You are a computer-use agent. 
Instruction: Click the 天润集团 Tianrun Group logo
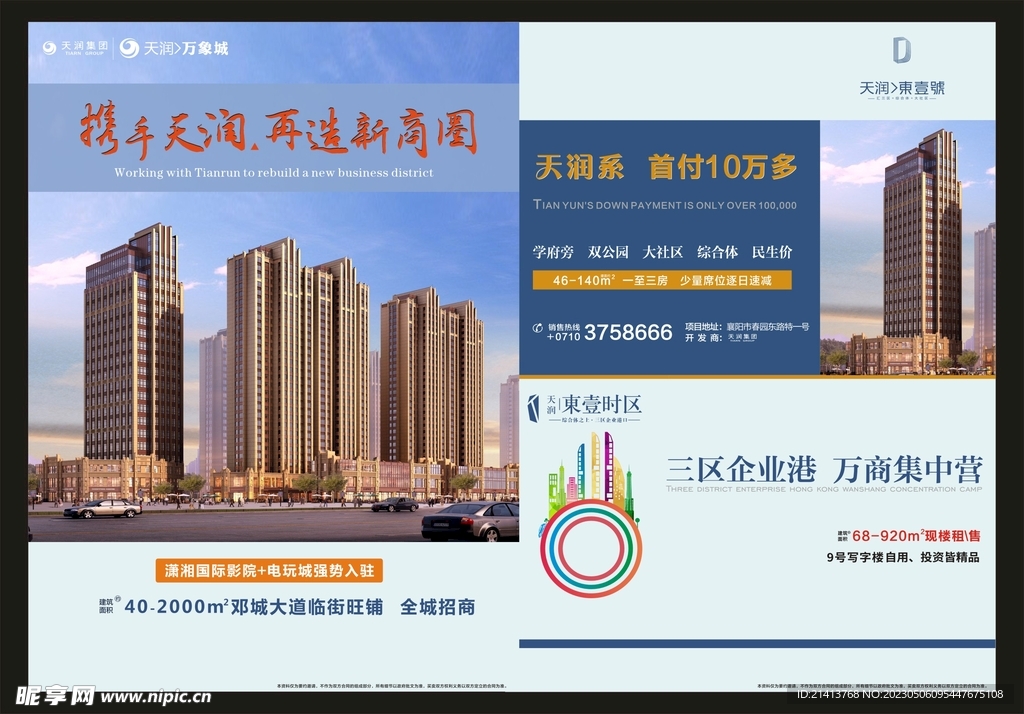[75, 48]
